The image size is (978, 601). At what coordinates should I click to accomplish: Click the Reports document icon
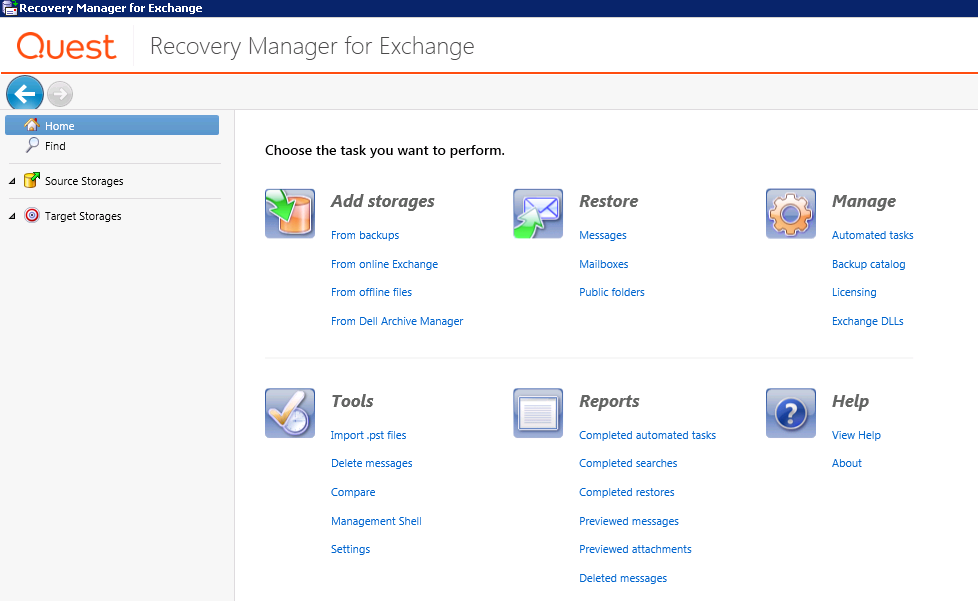click(x=538, y=413)
